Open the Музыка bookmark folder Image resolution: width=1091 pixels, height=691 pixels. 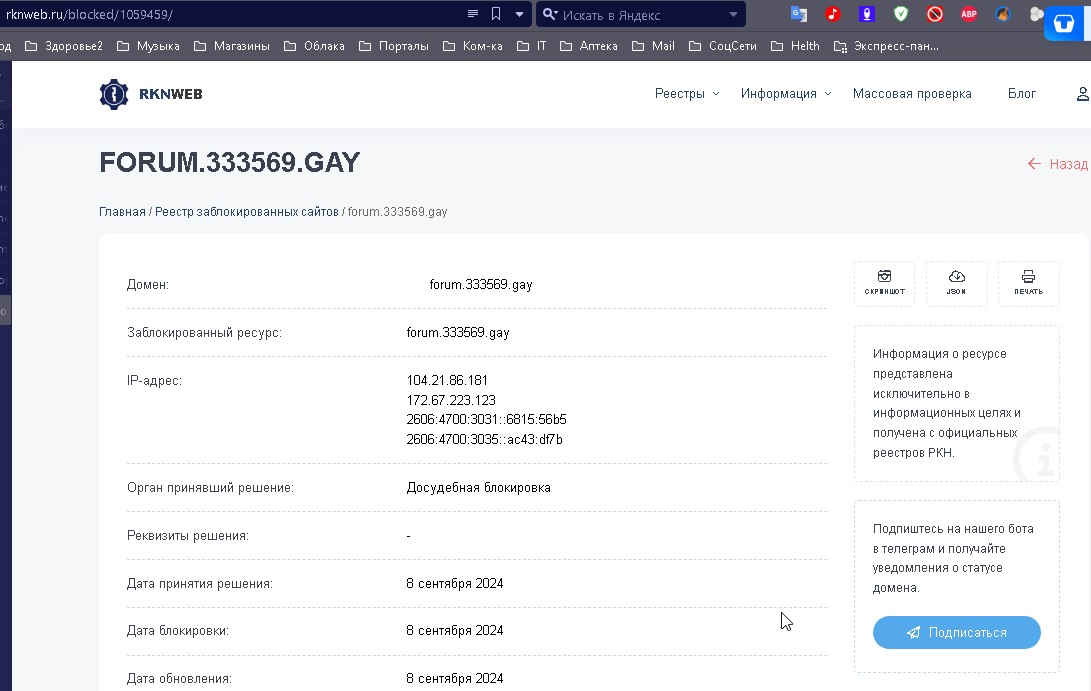(x=148, y=46)
